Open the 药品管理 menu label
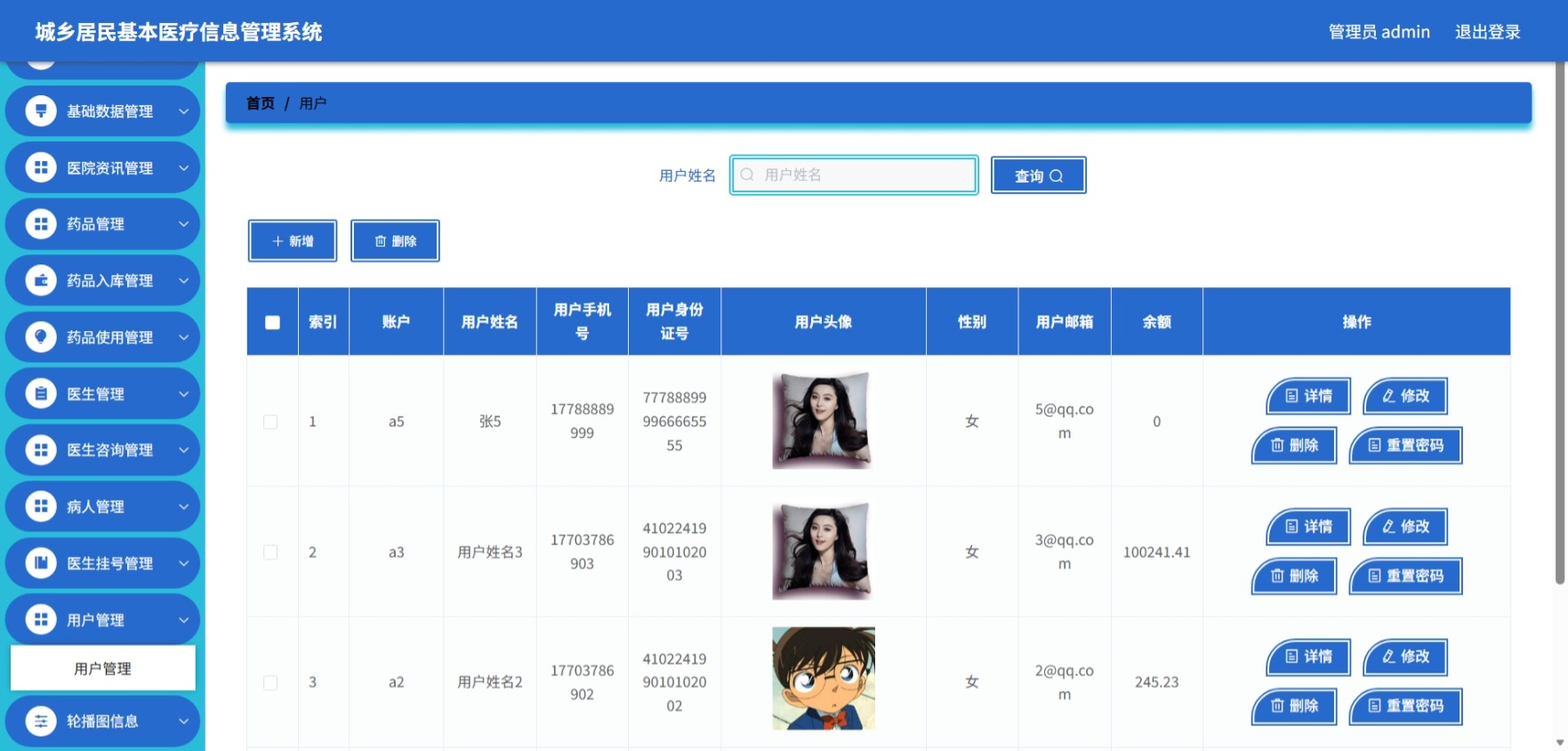The image size is (1568, 751). [x=95, y=224]
